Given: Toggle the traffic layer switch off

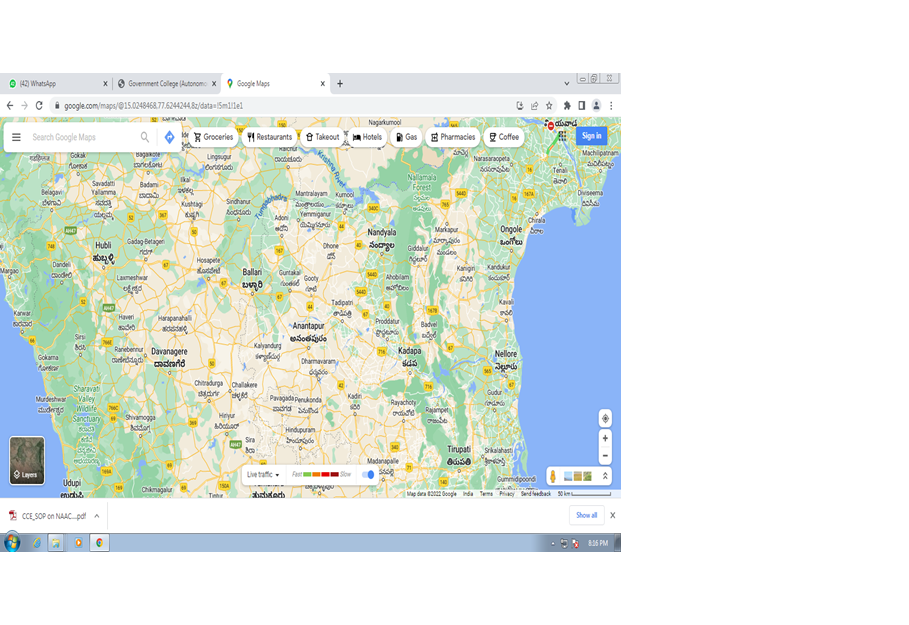Looking at the screenshot, I should pos(368,474).
